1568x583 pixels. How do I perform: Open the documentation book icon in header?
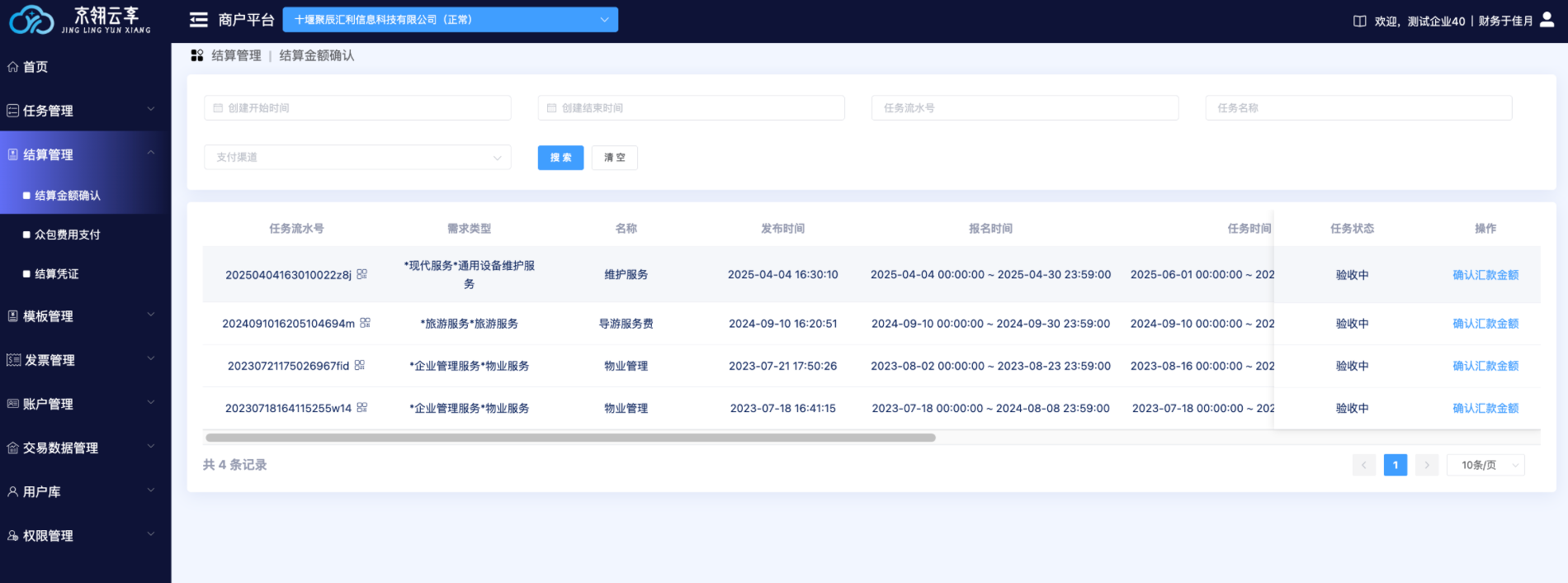pos(1359,21)
